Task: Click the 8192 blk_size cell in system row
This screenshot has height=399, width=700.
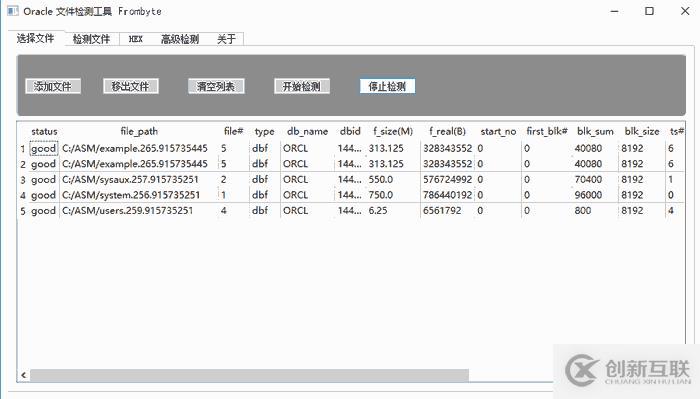Action: coord(632,195)
